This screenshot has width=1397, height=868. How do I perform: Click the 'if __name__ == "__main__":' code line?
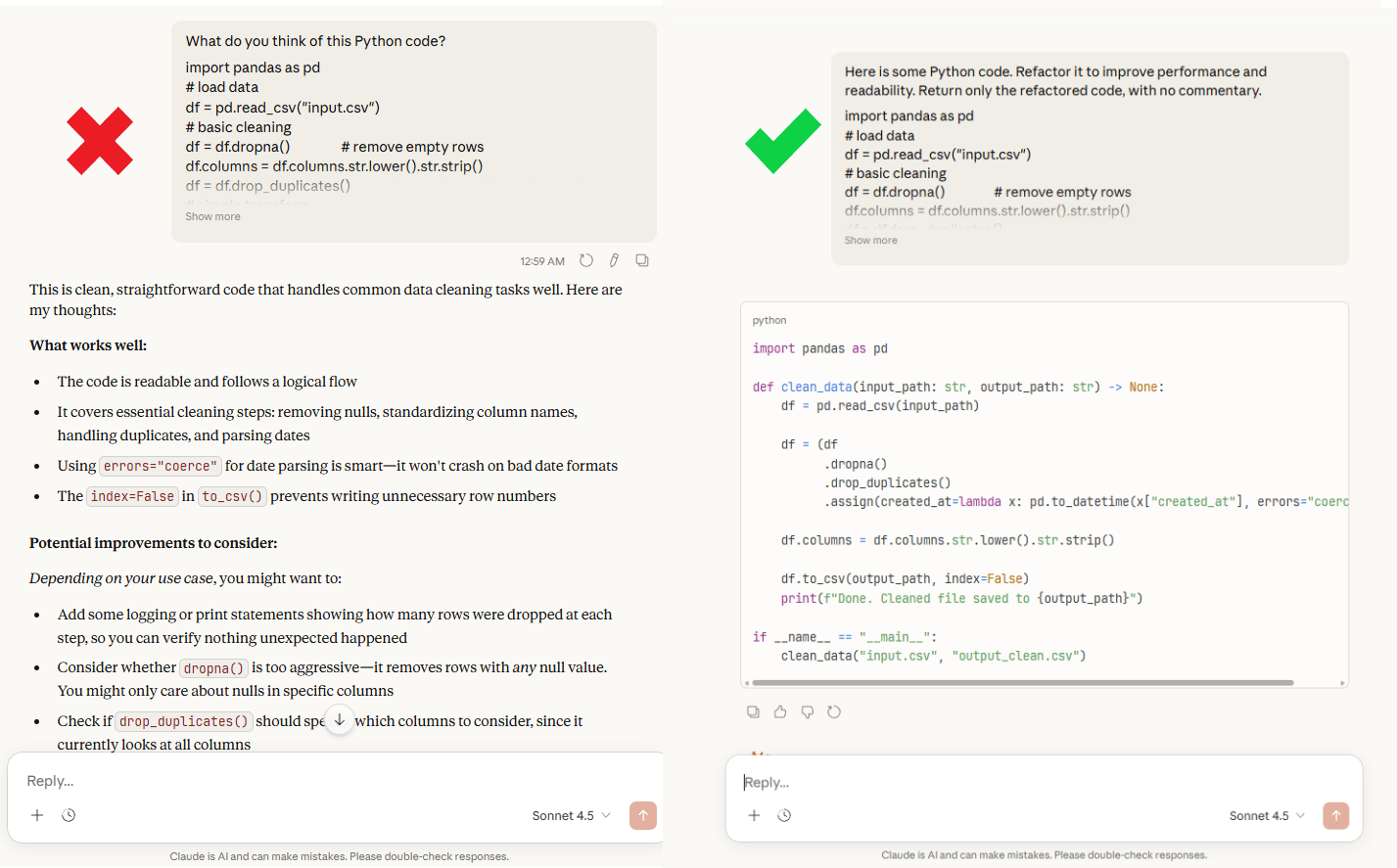(x=845, y=637)
